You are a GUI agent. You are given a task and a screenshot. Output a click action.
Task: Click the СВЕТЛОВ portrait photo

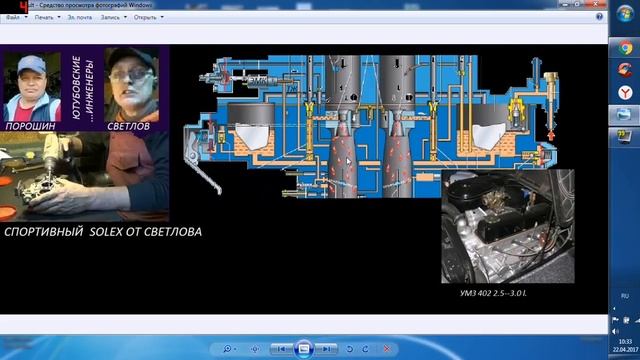tap(131, 85)
